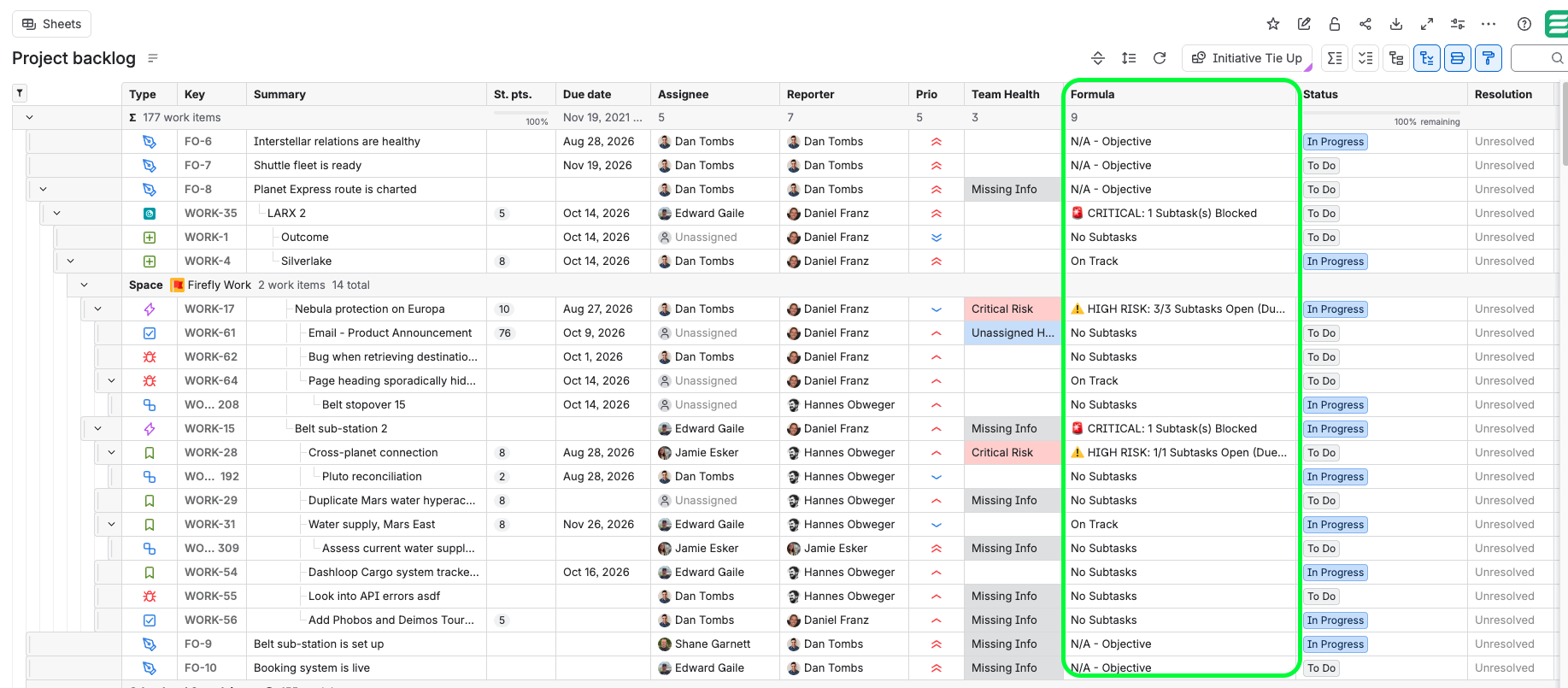Collapse the Firefly Work space group

pyautogui.click(x=84, y=285)
